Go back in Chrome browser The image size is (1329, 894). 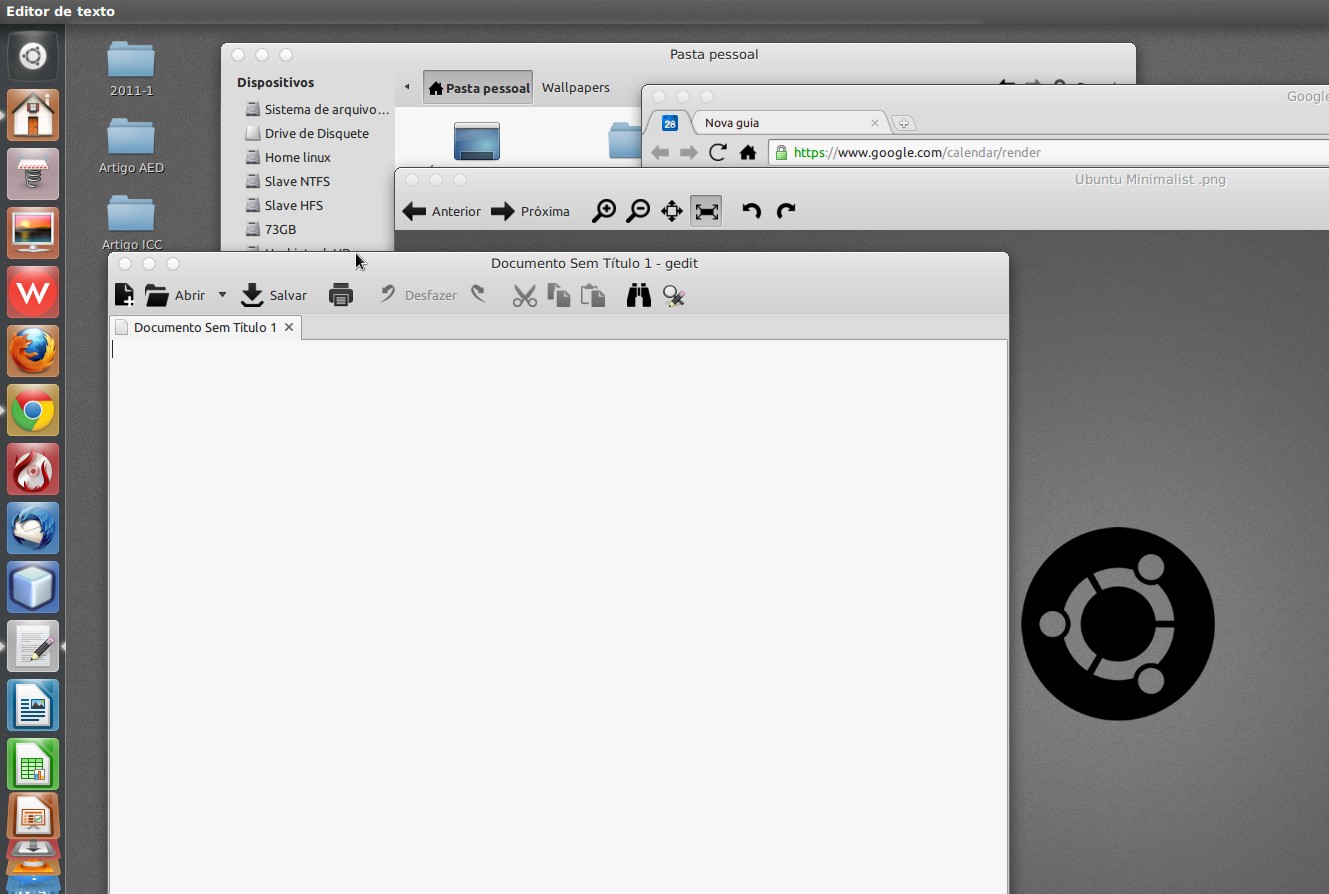click(660, 153)
